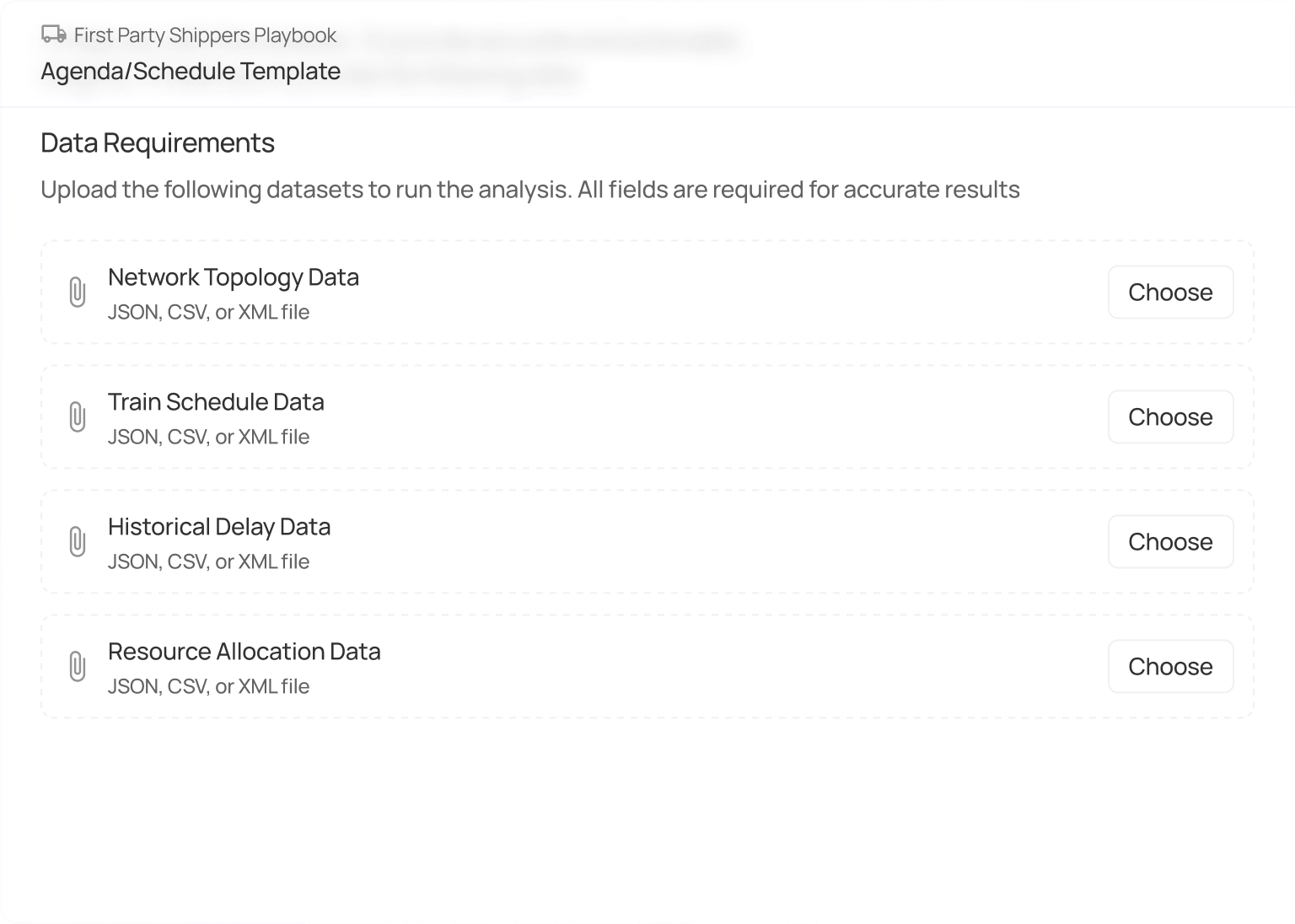The height and width of the screenshot is (924, 1295).
Task: Click the upload instruction text below Data Requirements
Action: [x=530, y=189]
